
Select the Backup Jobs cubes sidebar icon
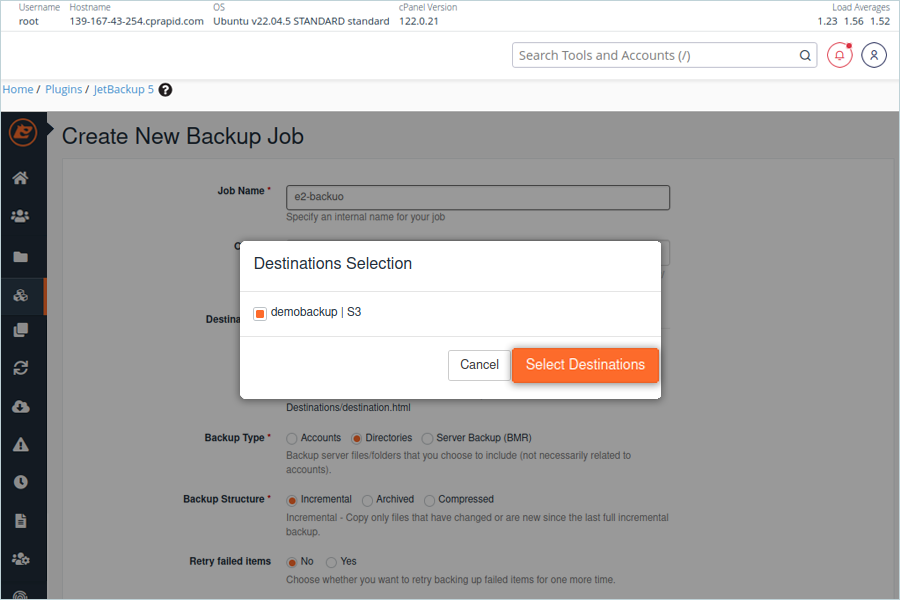pos(21,295)
